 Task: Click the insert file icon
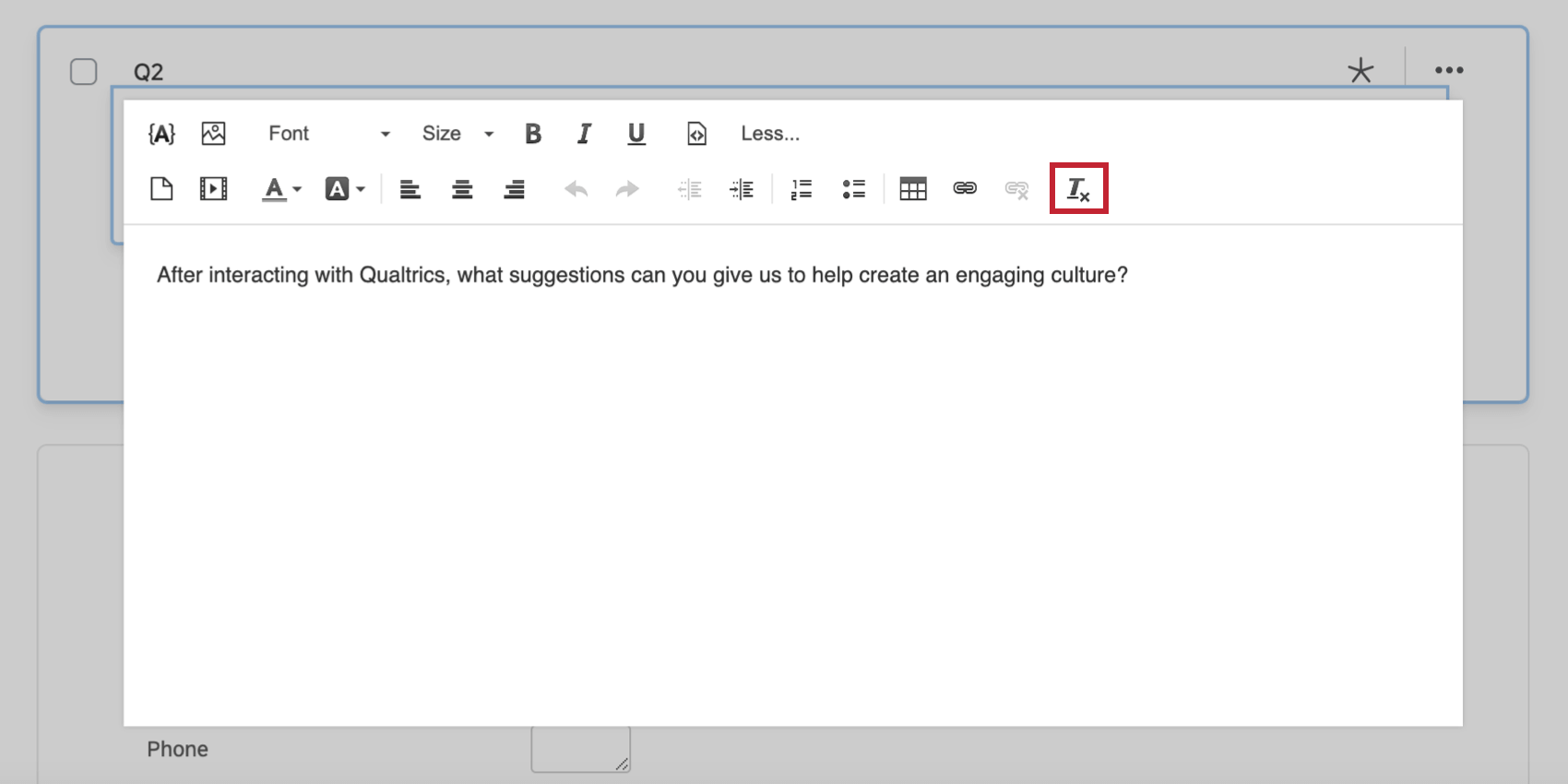tap(161, 189)
